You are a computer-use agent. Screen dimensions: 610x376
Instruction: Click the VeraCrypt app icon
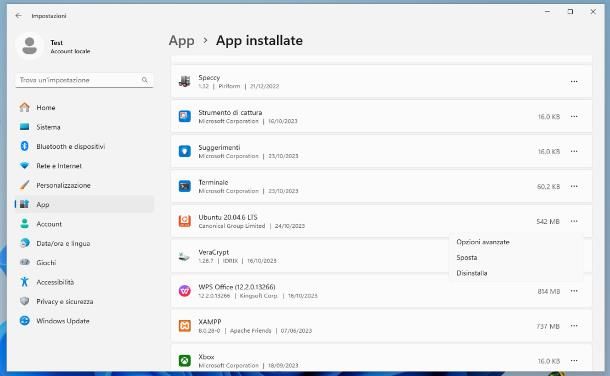[x=184, y=256]
